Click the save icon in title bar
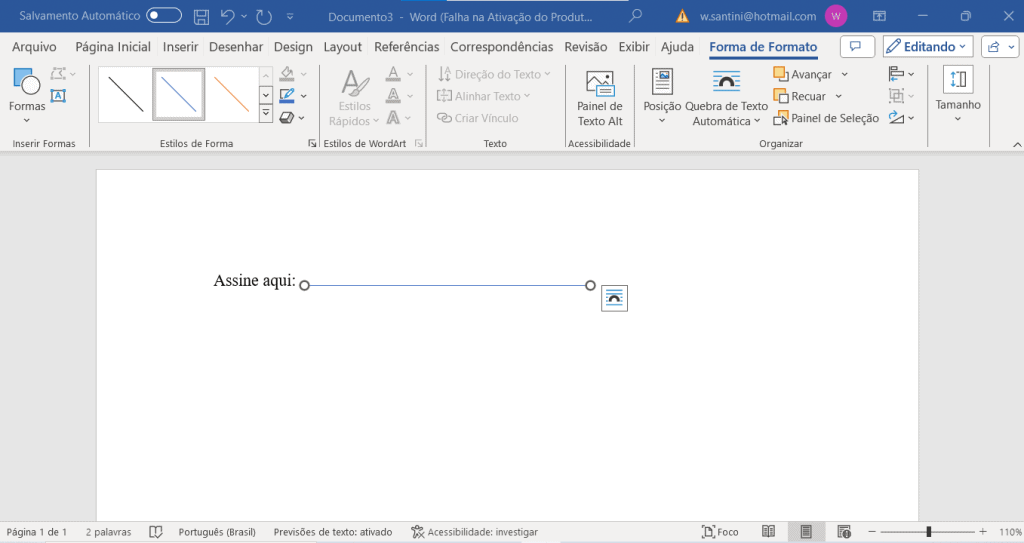Image resolution: width=1024 pixels, height=543 pixels. [201, 16]
